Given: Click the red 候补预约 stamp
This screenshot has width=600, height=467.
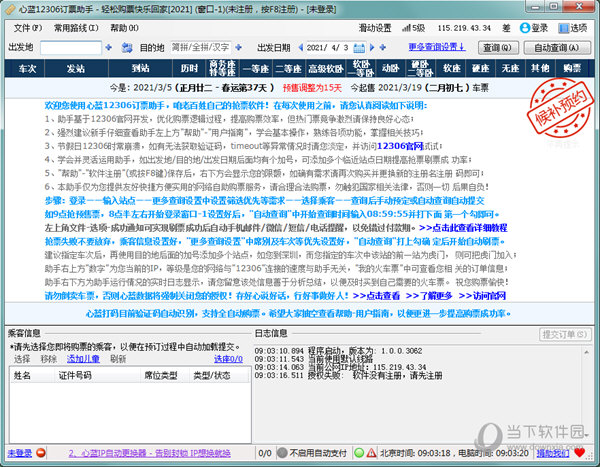Looking at the screenshot, I should (x=560, y=108).
